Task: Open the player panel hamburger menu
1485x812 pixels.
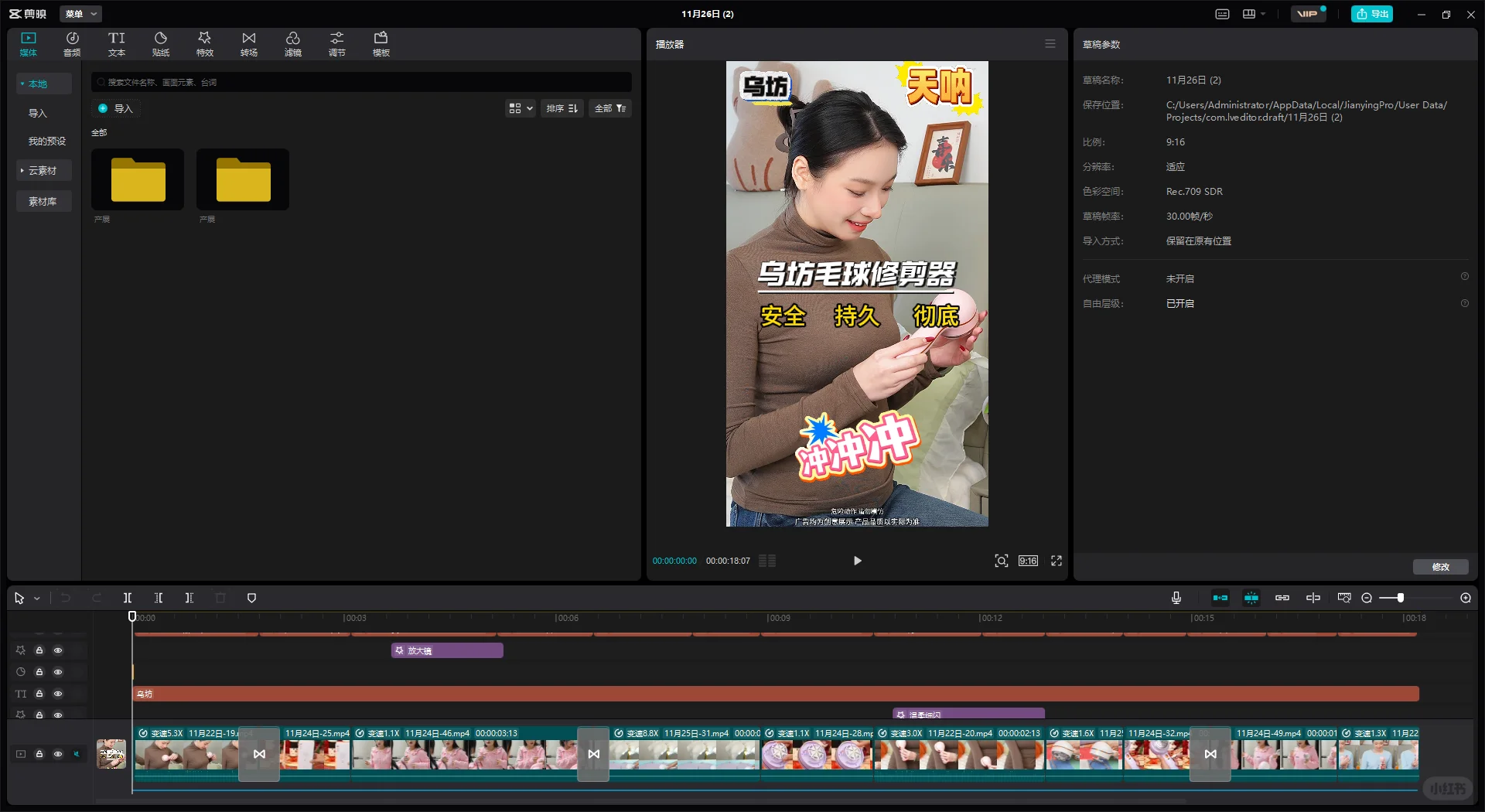Action: (1050, 44)
